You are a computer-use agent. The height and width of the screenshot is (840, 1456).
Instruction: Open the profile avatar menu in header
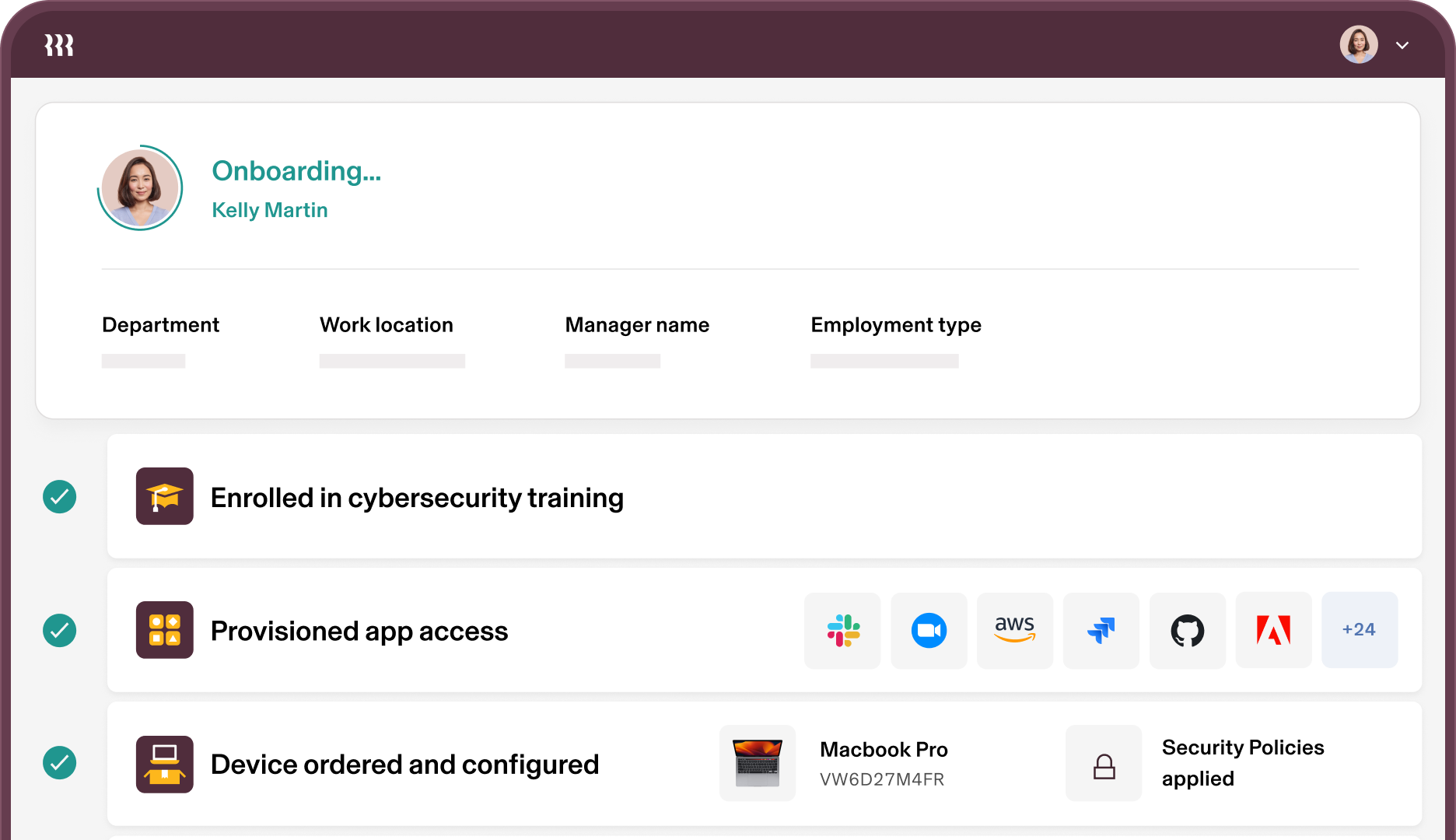click(1359, 45)
